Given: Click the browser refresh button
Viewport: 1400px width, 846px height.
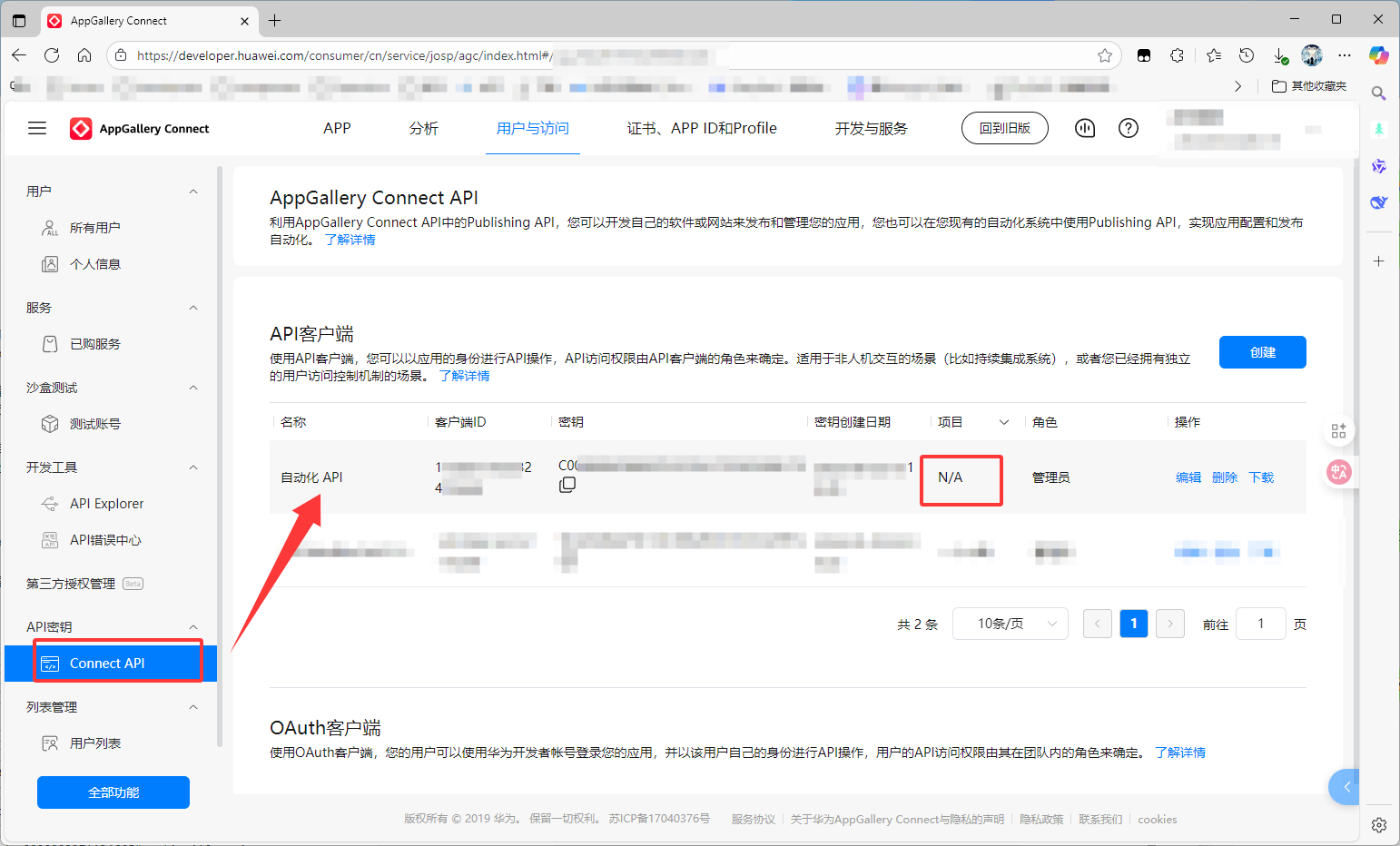Looking at the screenshot, I should click(52, 55).
